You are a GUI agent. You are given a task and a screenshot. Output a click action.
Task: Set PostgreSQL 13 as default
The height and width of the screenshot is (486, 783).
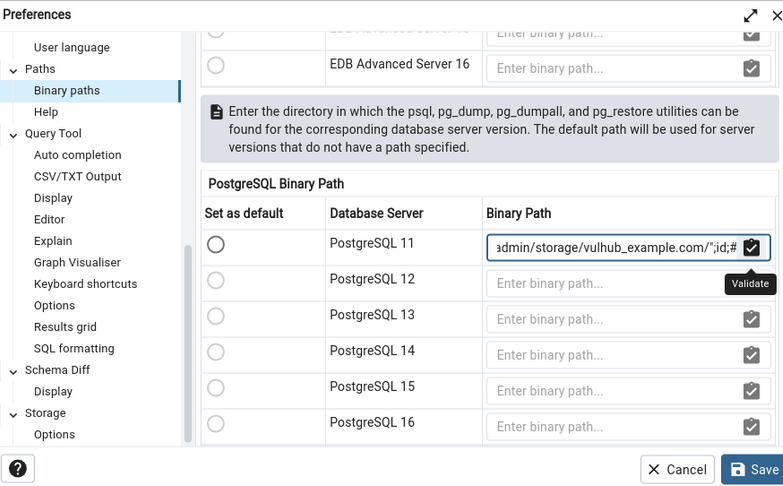(x=216, y=316)
